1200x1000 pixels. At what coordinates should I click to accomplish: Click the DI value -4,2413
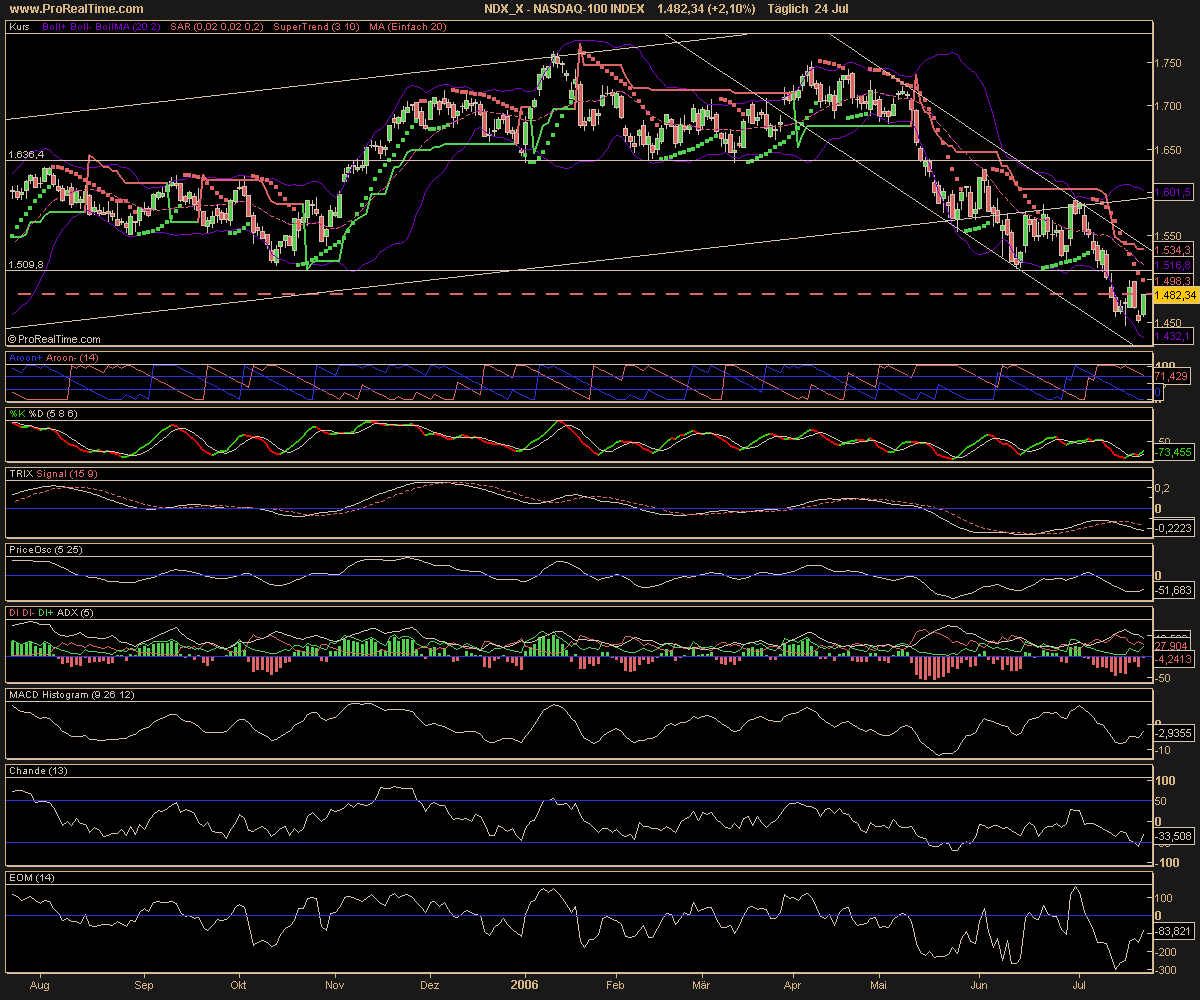[1174, 660]
